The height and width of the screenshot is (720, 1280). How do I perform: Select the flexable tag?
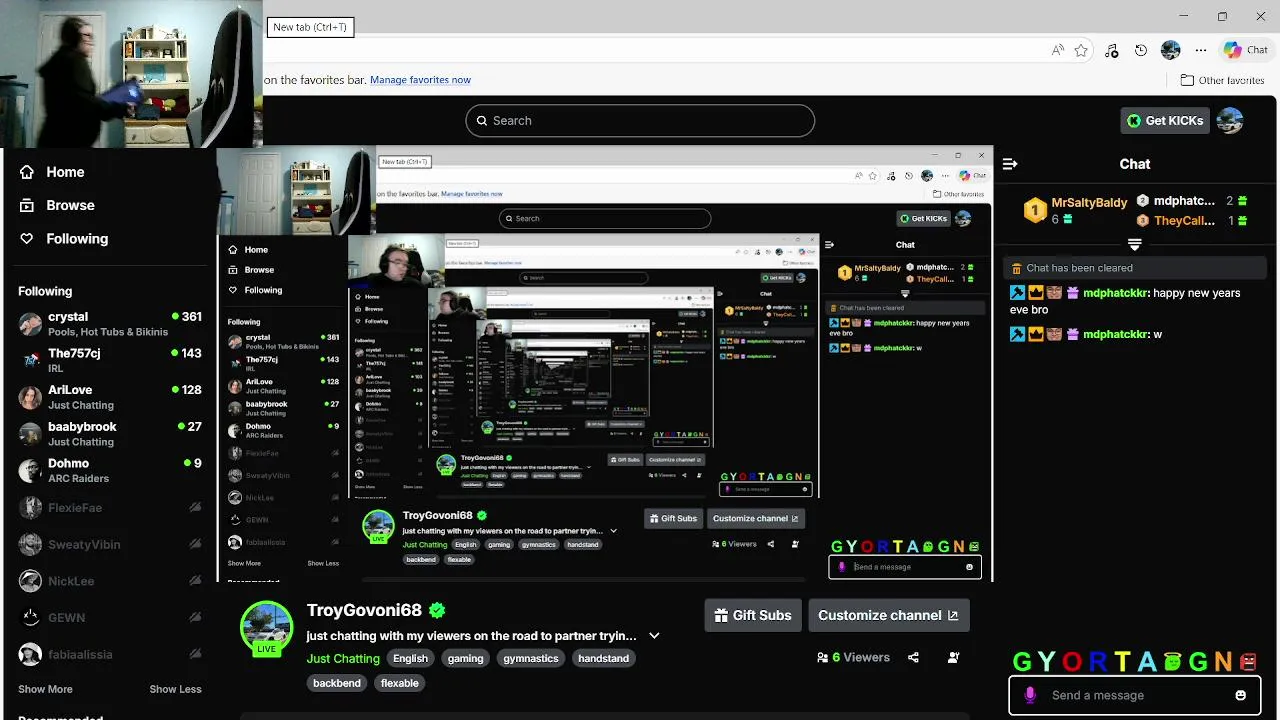coord(399,683)
